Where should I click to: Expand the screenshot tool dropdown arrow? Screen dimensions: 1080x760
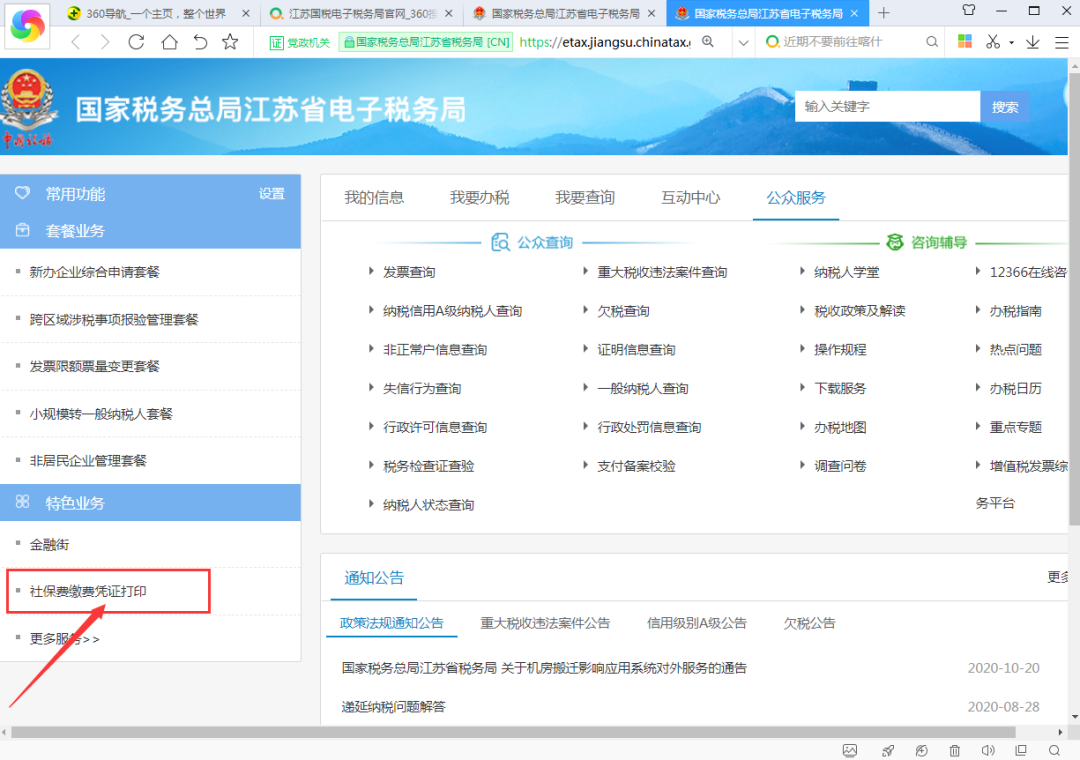(x=1011, y=43)
